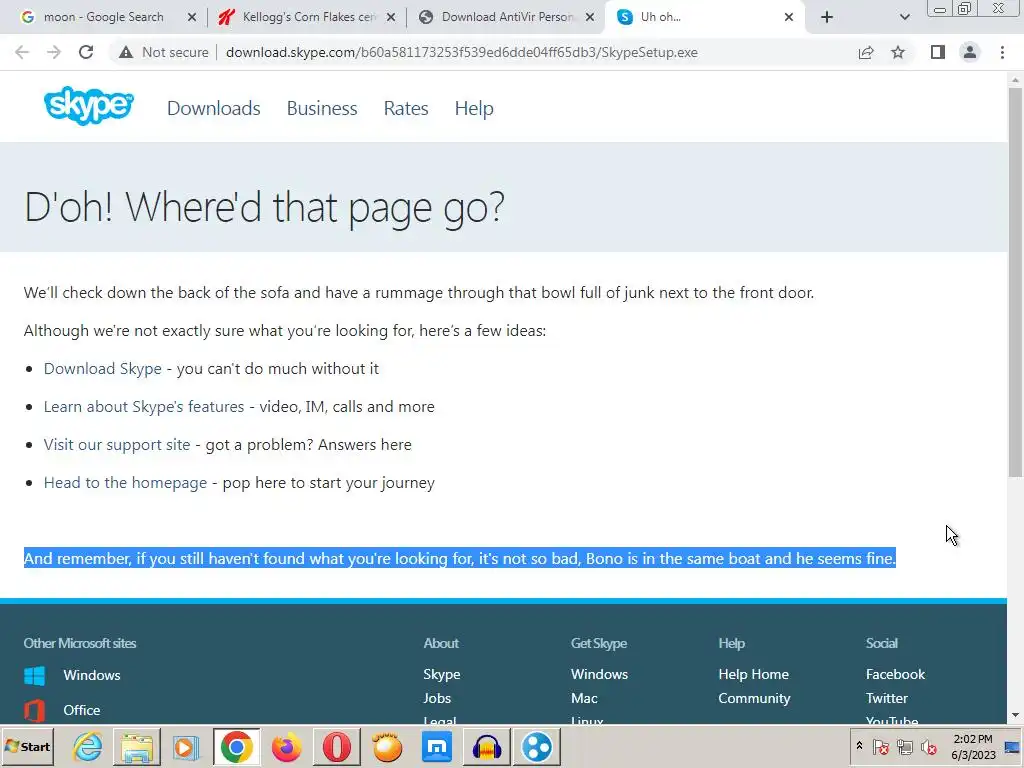This screenshot has width=1024, height=768.
Task: Open Office under Other Microsoft sites
Action: pyautogui.click(x=82, y=710)
